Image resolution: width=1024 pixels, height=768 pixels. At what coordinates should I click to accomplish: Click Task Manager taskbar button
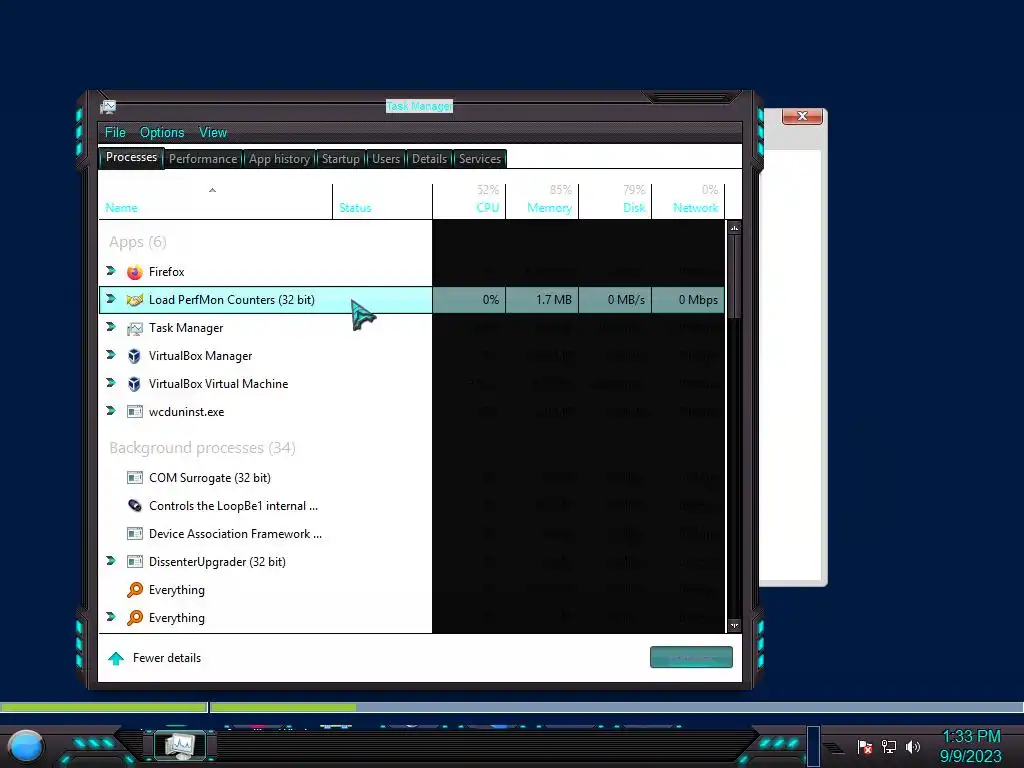pos(180,745)
